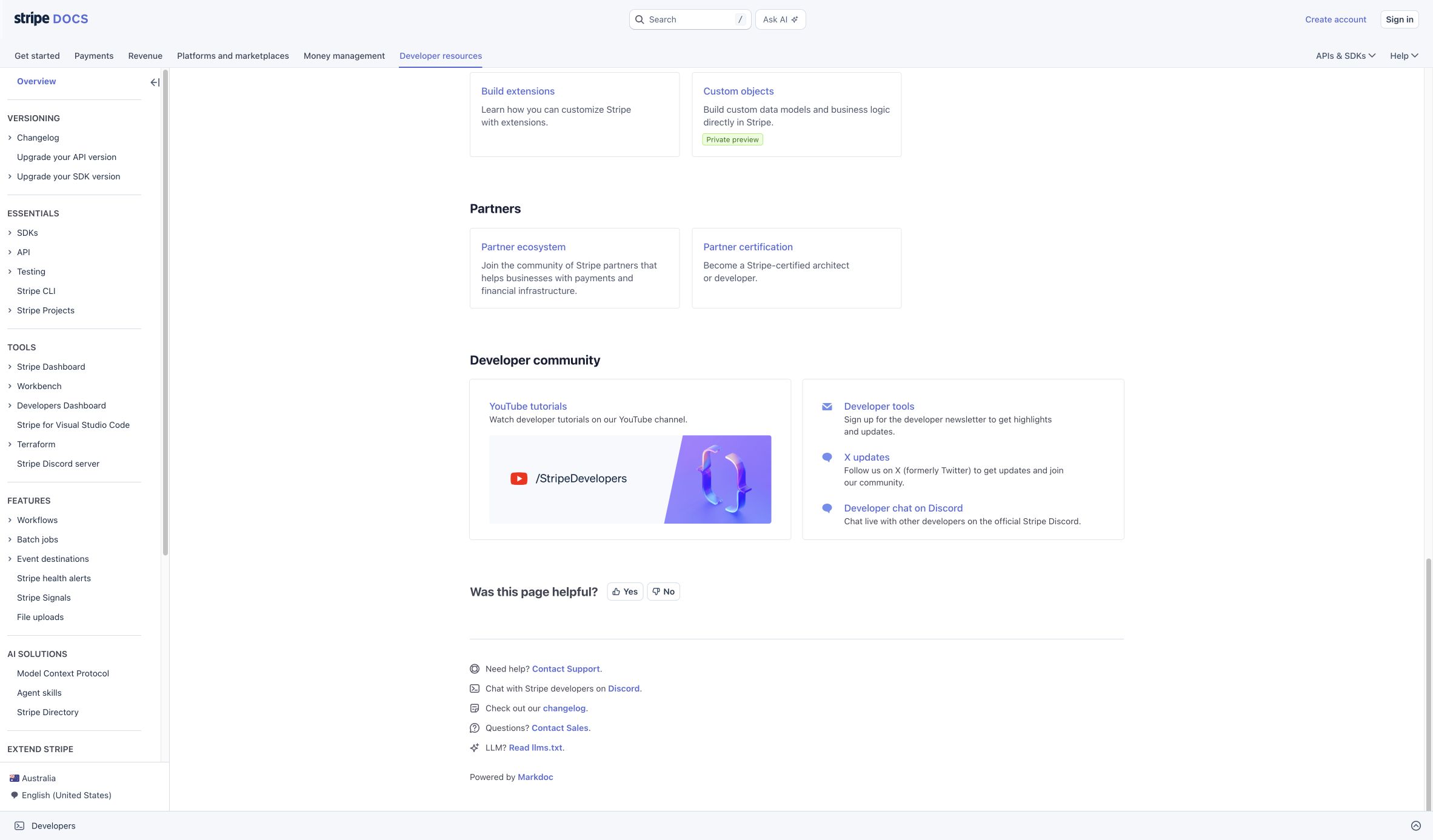Click the sparkle icon beside LLM? Read llms.txt
The height and width of the screenshot is (840, 1433).
[475, 748]
